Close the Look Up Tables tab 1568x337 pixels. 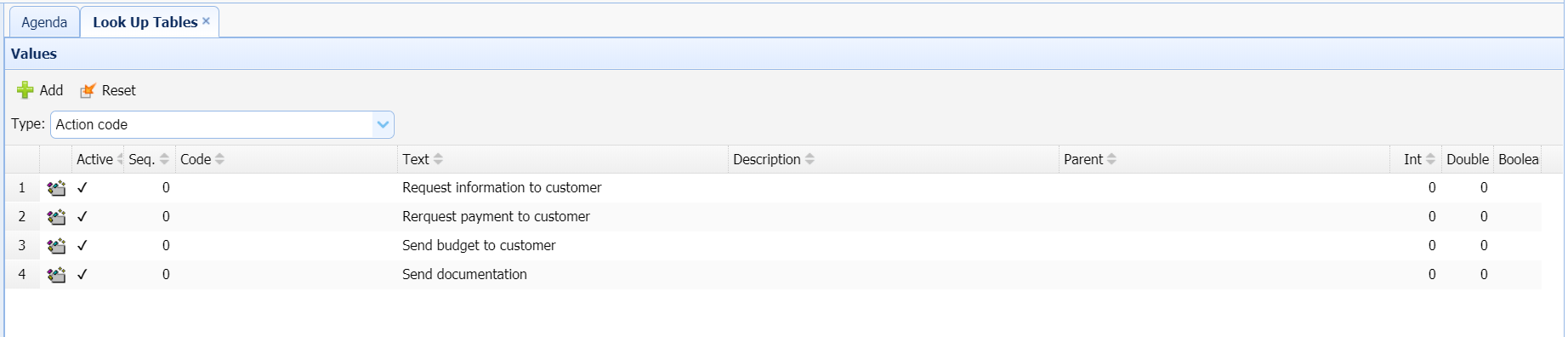[206, 20]
